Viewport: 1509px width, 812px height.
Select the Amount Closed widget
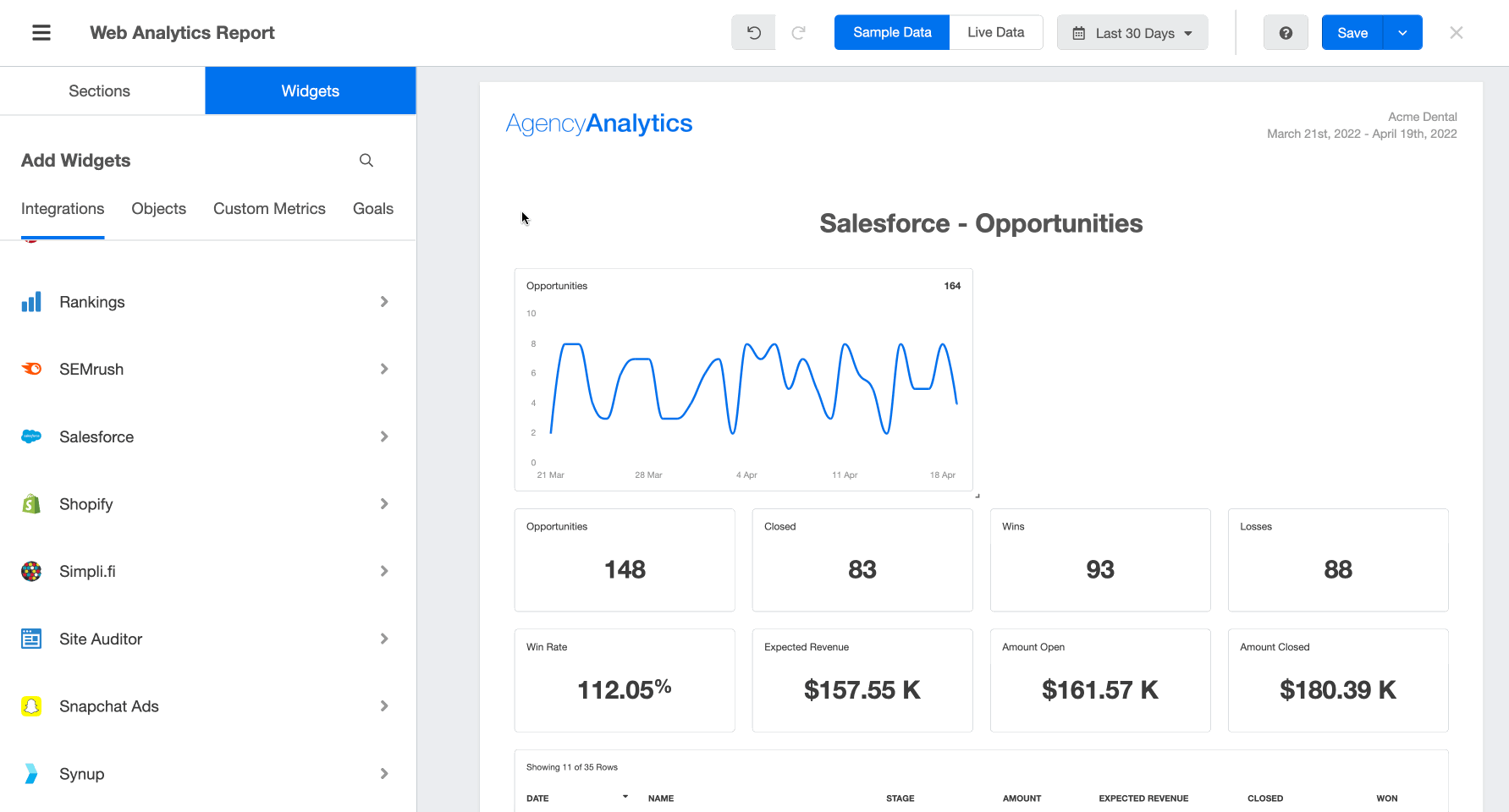[x=1338, y=680]
